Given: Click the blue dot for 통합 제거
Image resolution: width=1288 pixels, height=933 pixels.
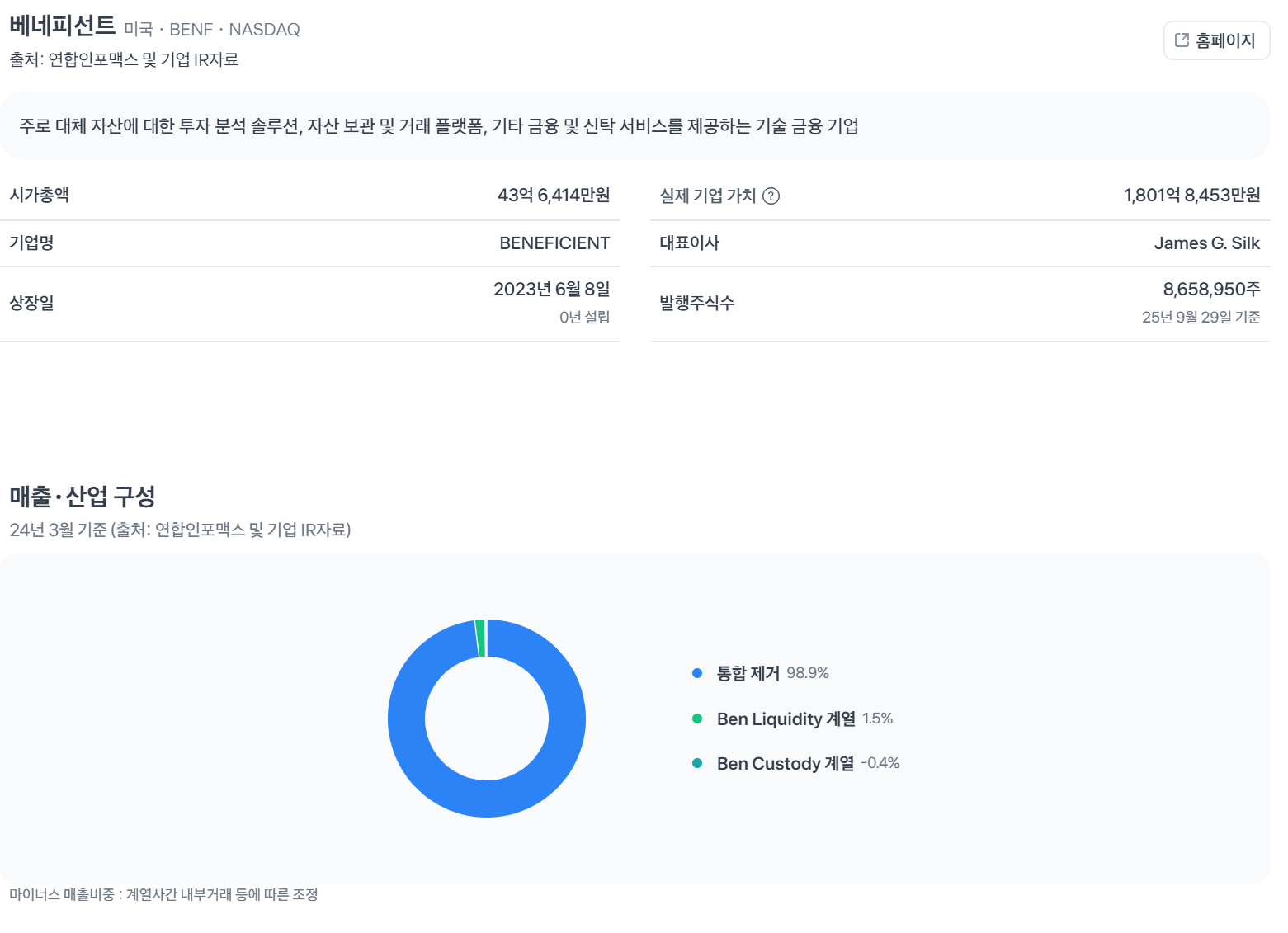Looking at the screenshot, I should pyautogui.click(x=697, y=673).
